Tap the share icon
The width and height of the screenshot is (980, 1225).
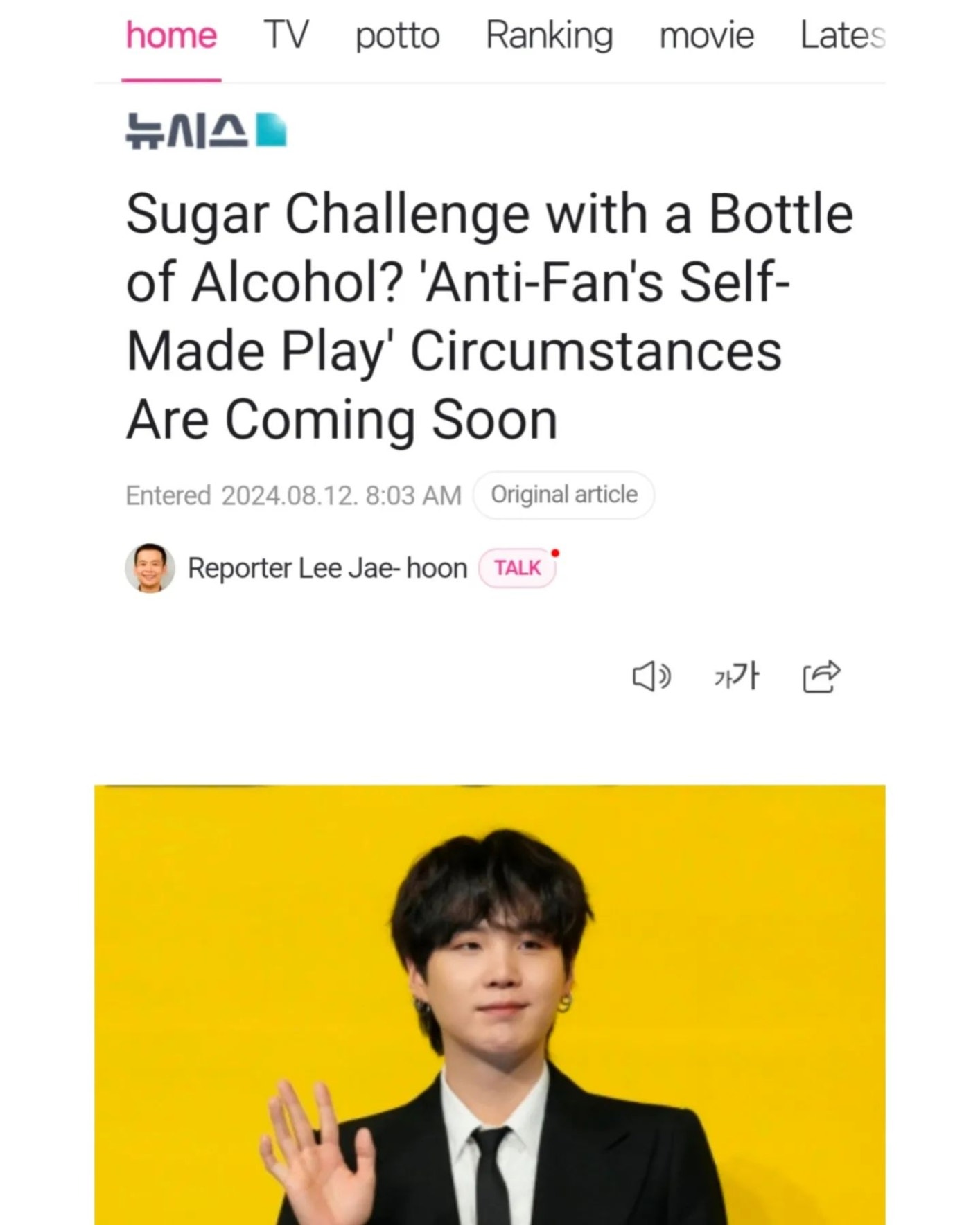(x=821, y=676)
